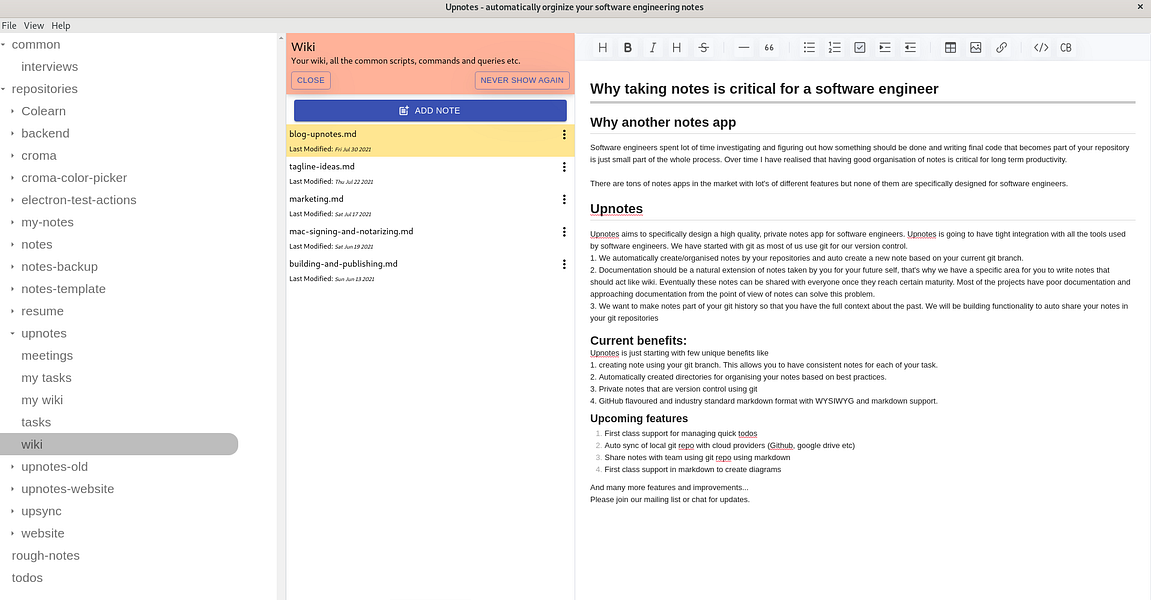Select the meetings folder under upnotes

pyautogui.click(x=47, y=355)
